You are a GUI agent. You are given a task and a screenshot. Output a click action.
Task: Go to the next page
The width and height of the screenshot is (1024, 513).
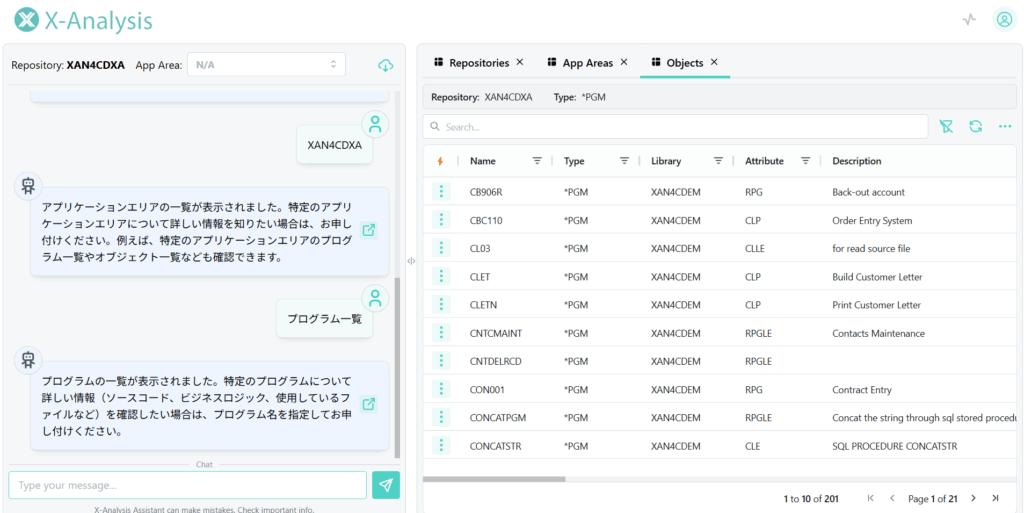point(973,498)
